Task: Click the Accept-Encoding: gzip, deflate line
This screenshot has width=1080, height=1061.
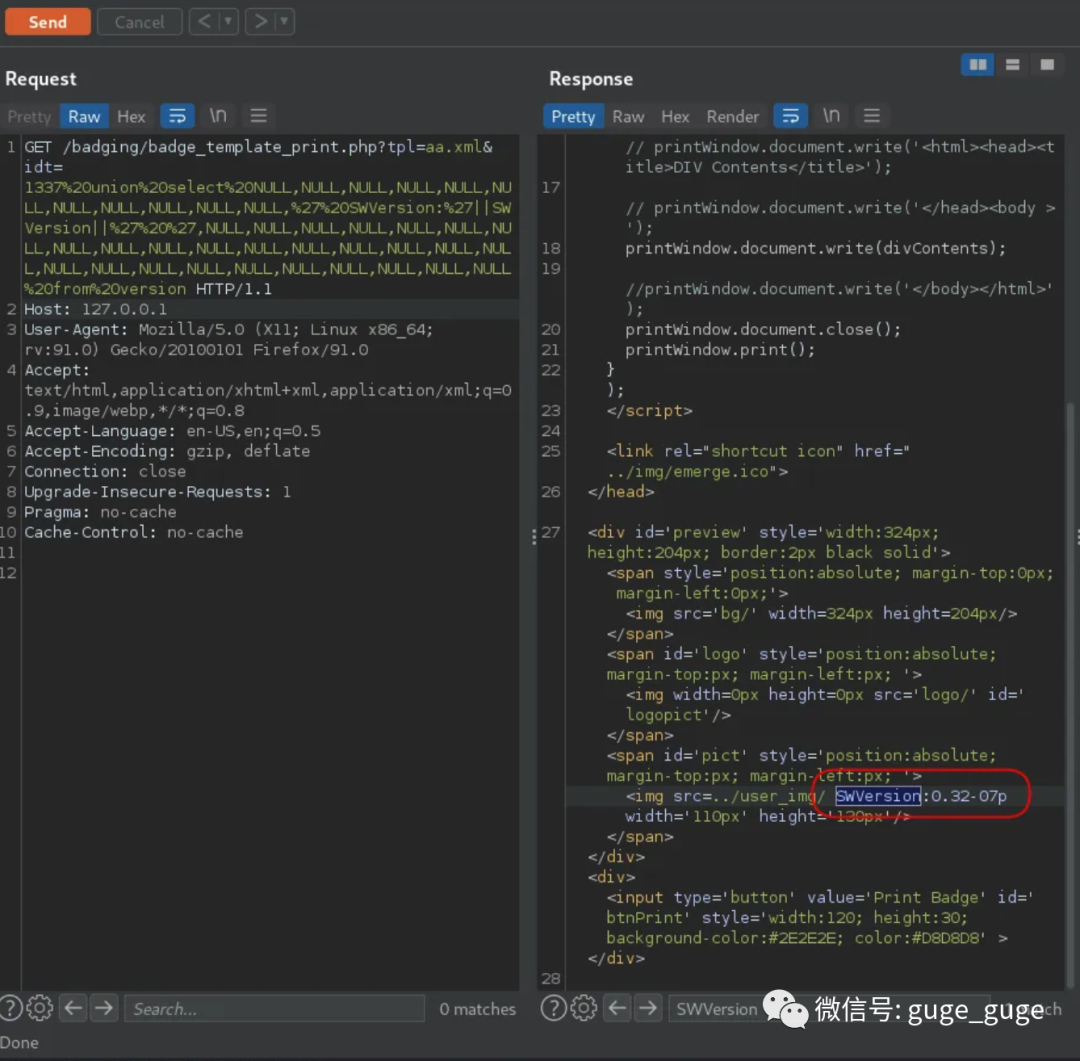Action: pos(167,451)
